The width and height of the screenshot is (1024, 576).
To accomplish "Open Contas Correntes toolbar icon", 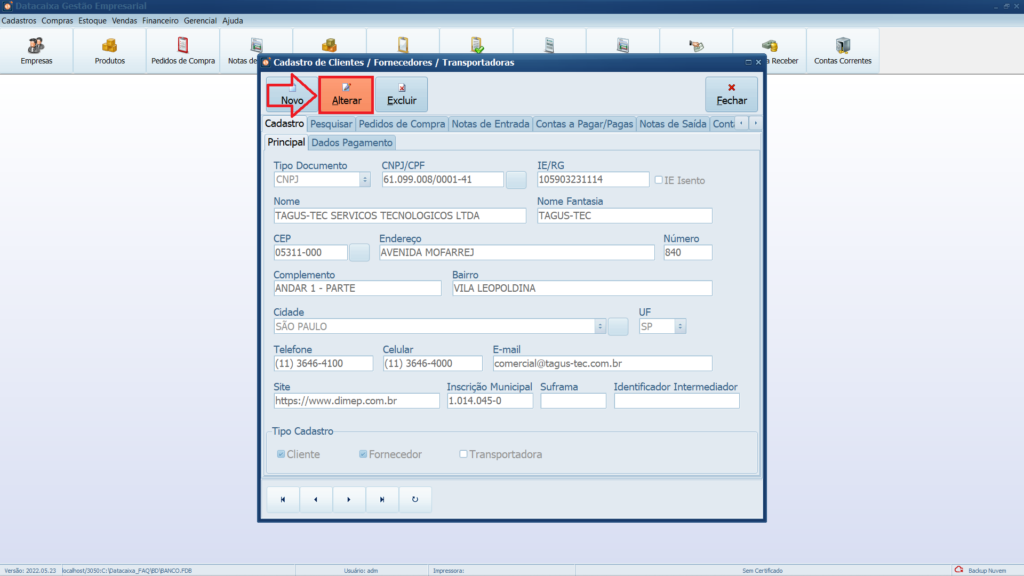I will coord(842,51).
